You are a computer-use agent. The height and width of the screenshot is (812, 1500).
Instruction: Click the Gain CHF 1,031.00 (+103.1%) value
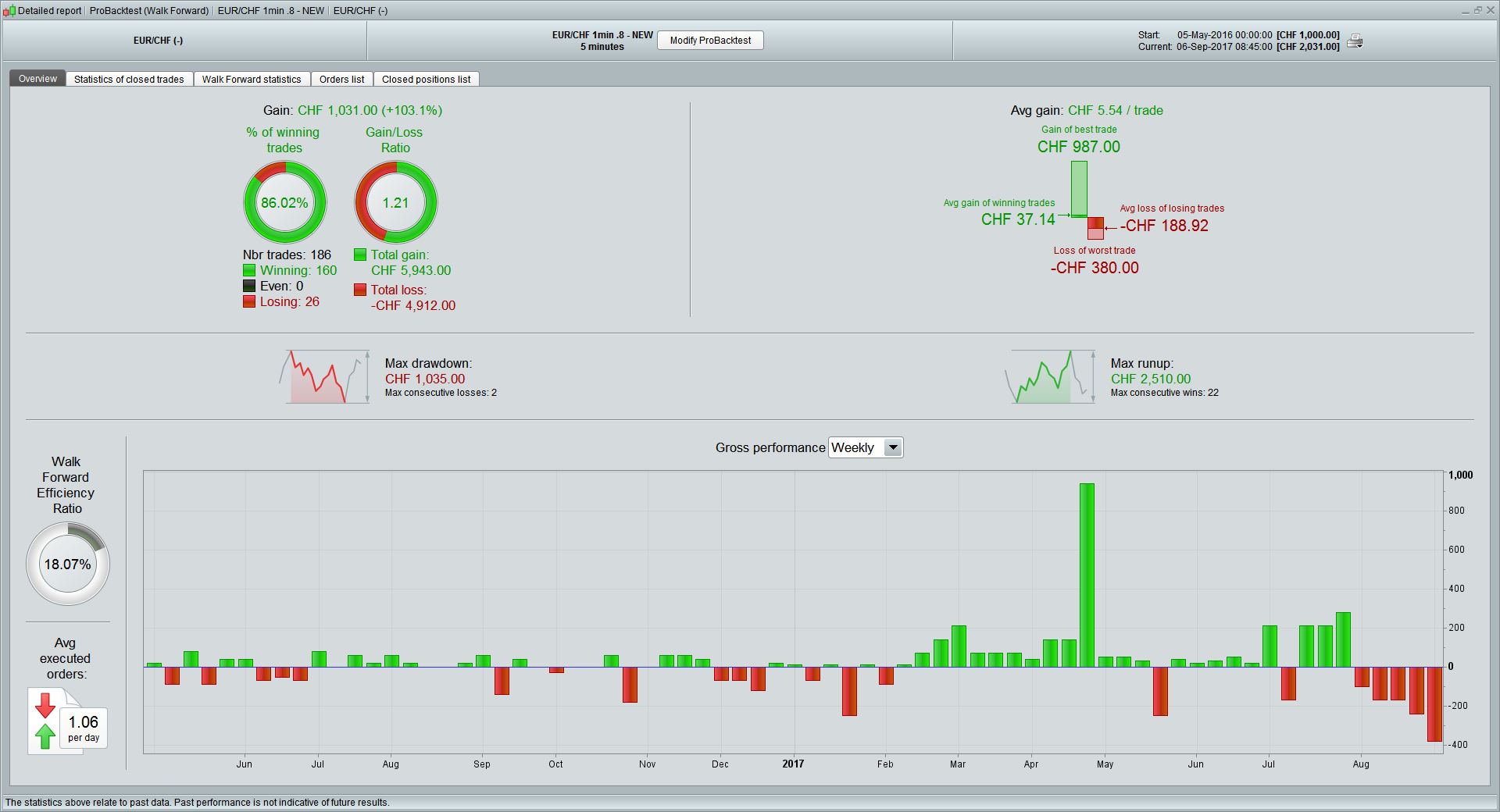coord(370,110)
